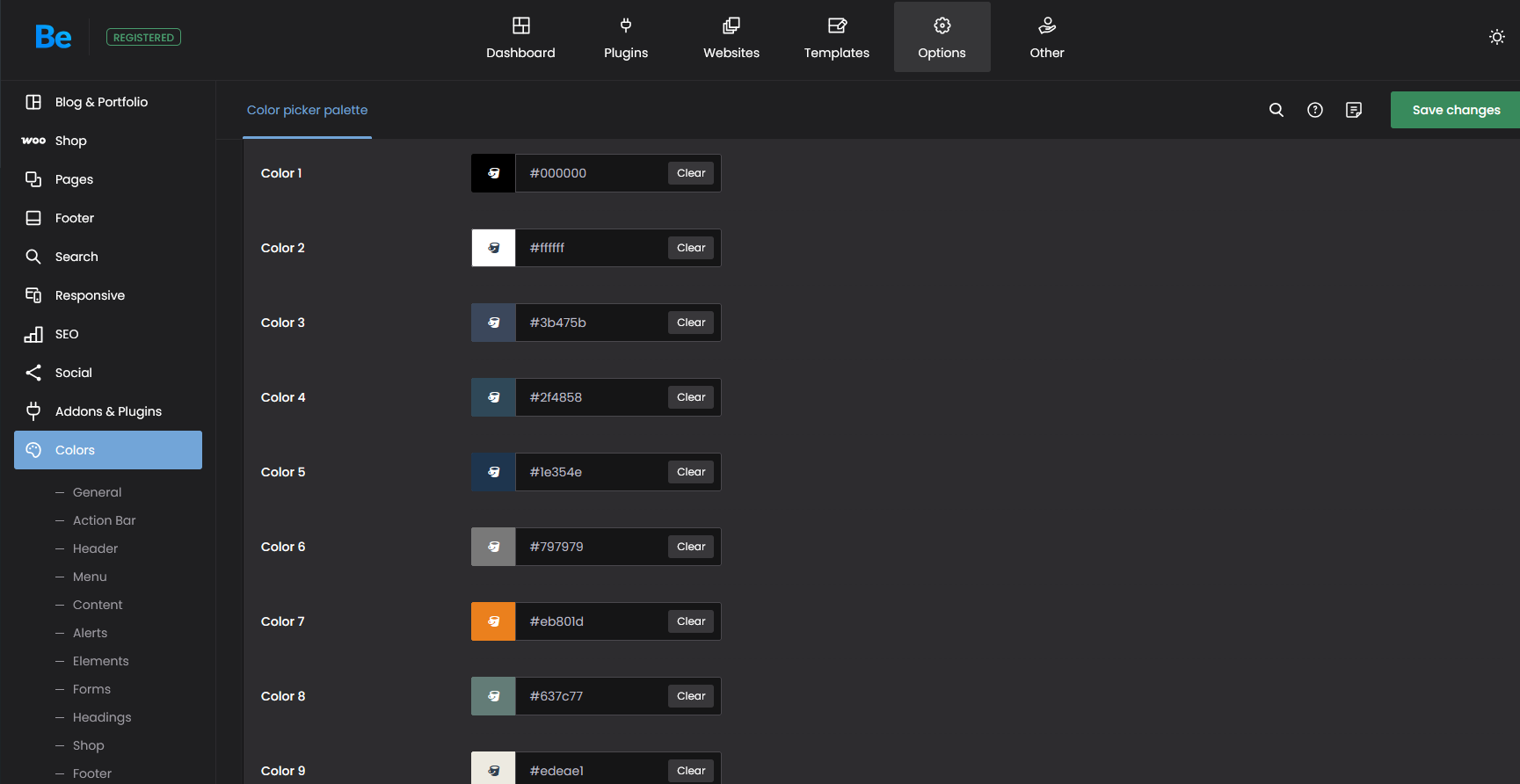The image size is (1520, 784).
Task: Open the SEO sidebar section
Action: tap(67, 334)
